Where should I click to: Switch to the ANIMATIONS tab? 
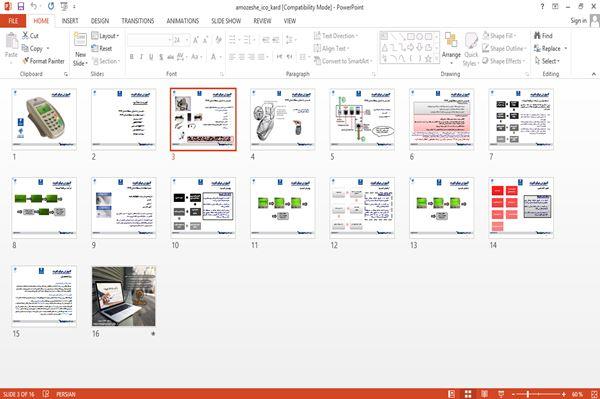pos(183,21)
